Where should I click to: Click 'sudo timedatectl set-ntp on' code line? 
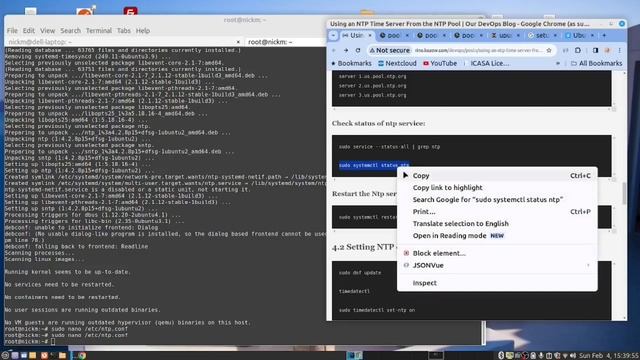[x=377, y=310]
